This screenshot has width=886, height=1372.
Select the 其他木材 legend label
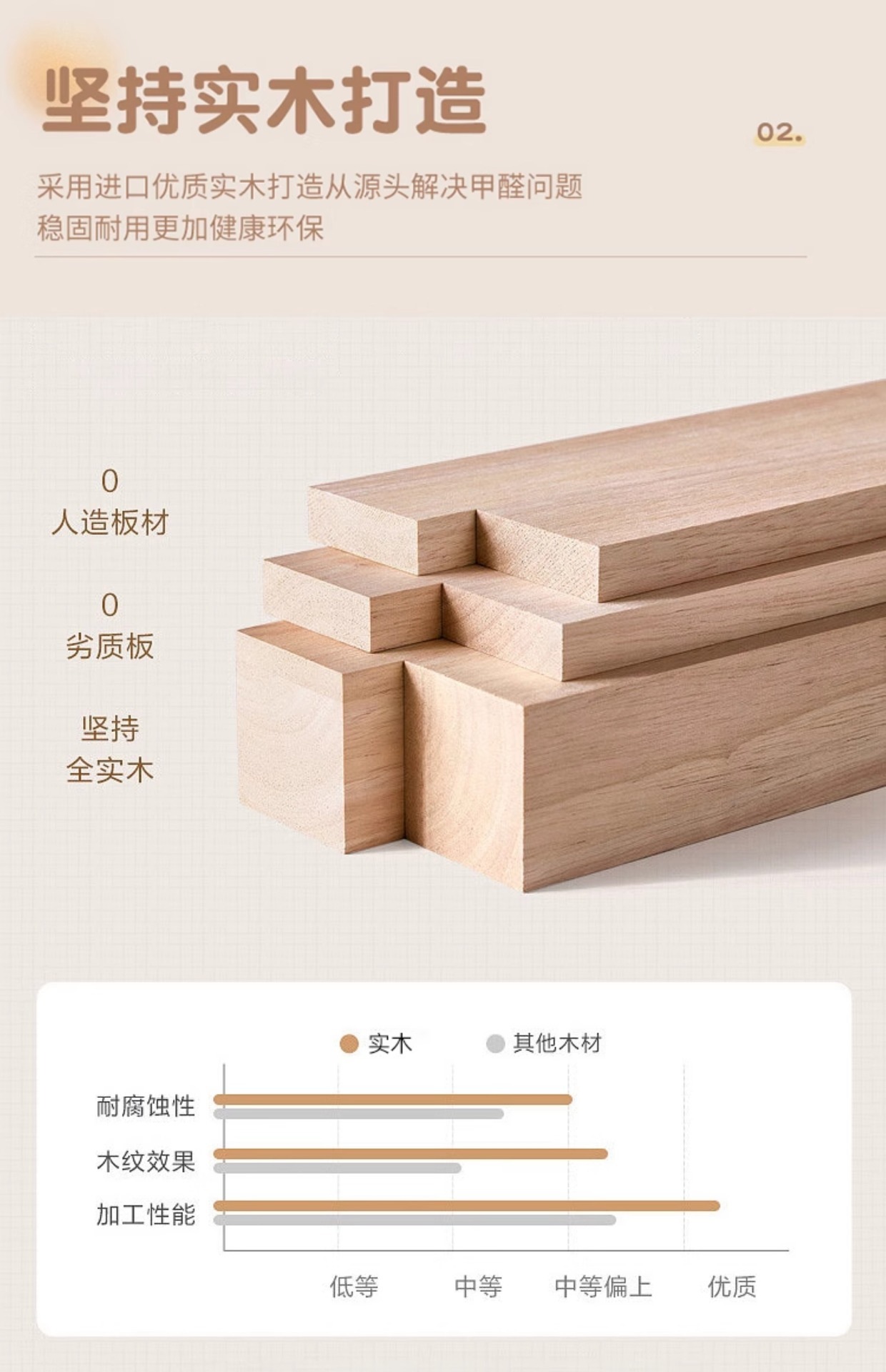pyautogui.click(x=557, y=1043)
